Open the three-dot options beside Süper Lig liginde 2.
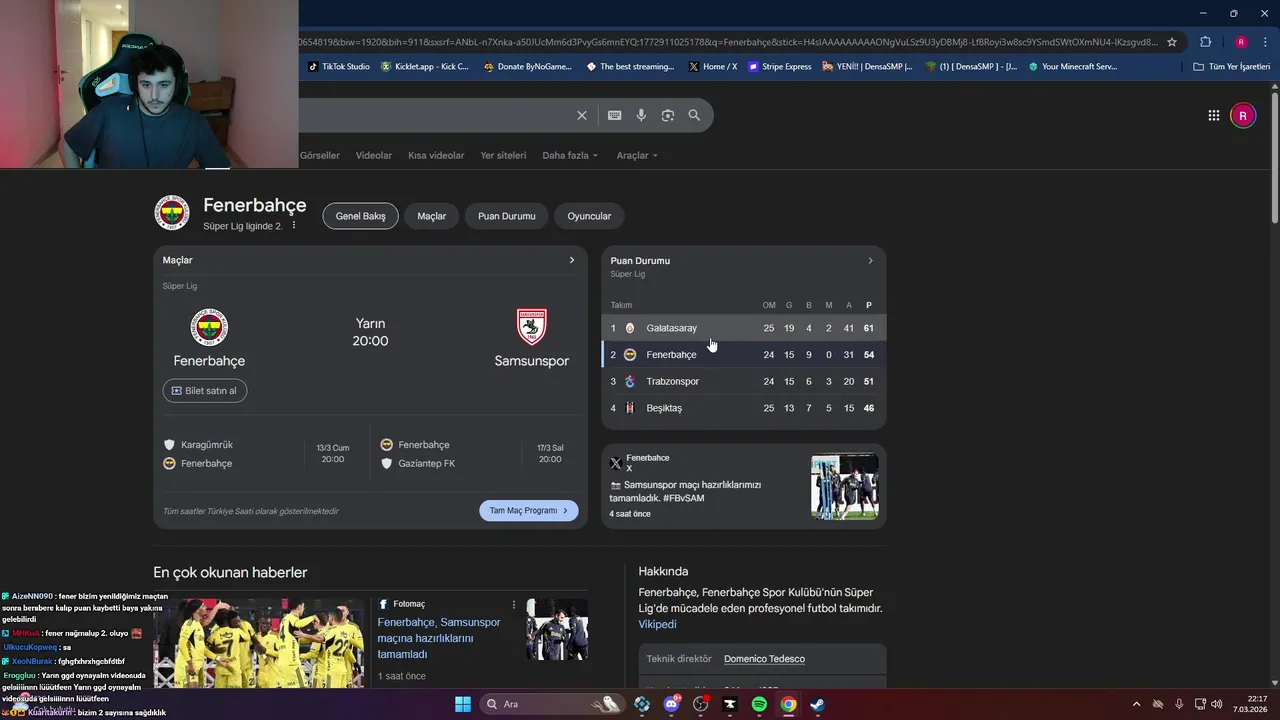 [294, 226]
